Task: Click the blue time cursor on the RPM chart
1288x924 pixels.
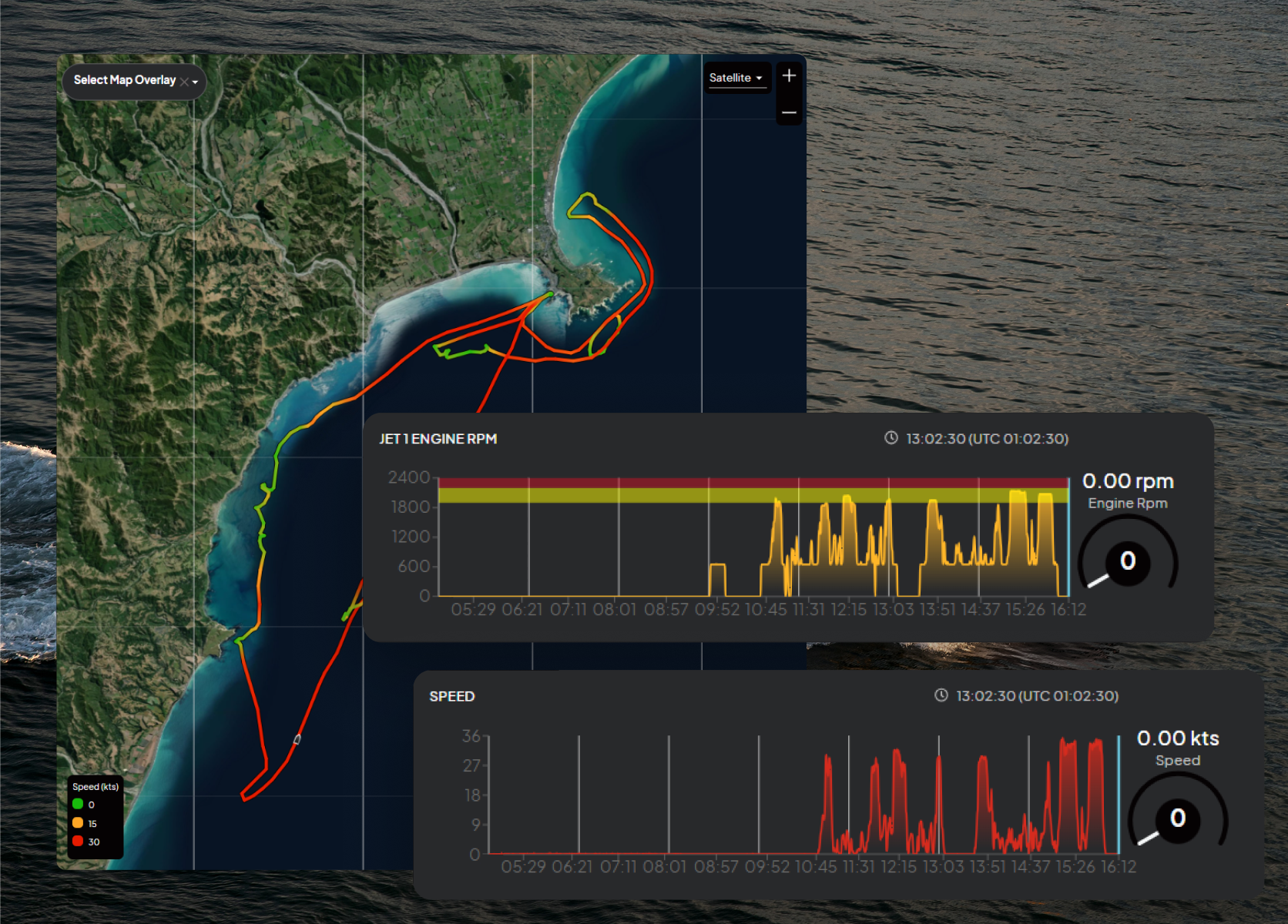Action: (x=1069, y=539)
